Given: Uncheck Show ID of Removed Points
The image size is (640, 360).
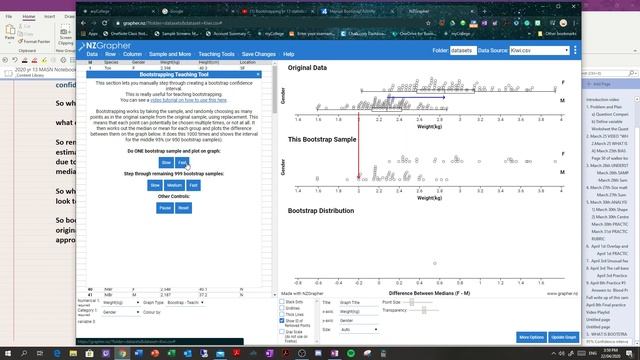Looking at the screenshot, I should 282,321.
